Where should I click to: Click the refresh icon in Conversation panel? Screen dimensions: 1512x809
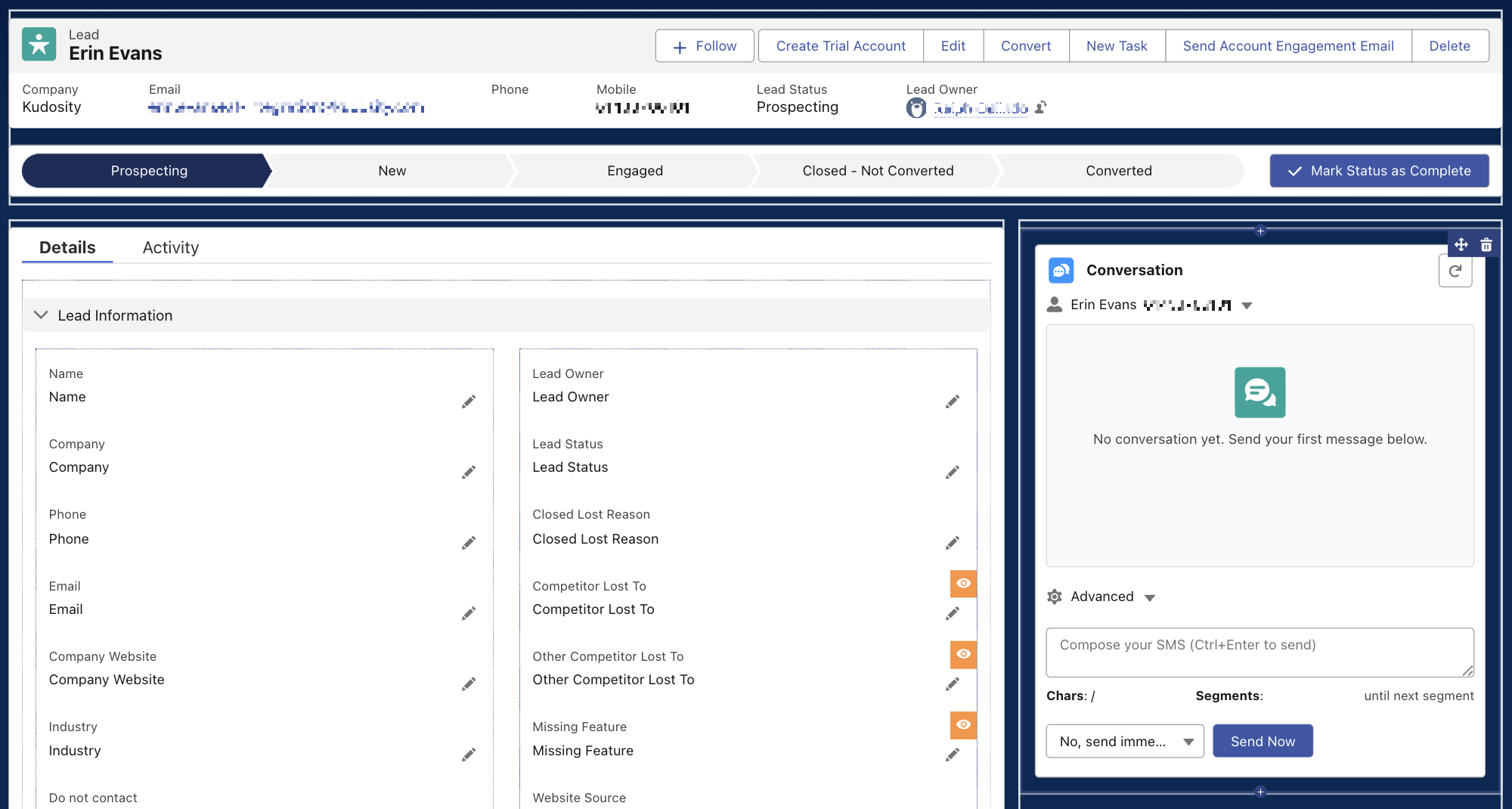[1455, 271]
